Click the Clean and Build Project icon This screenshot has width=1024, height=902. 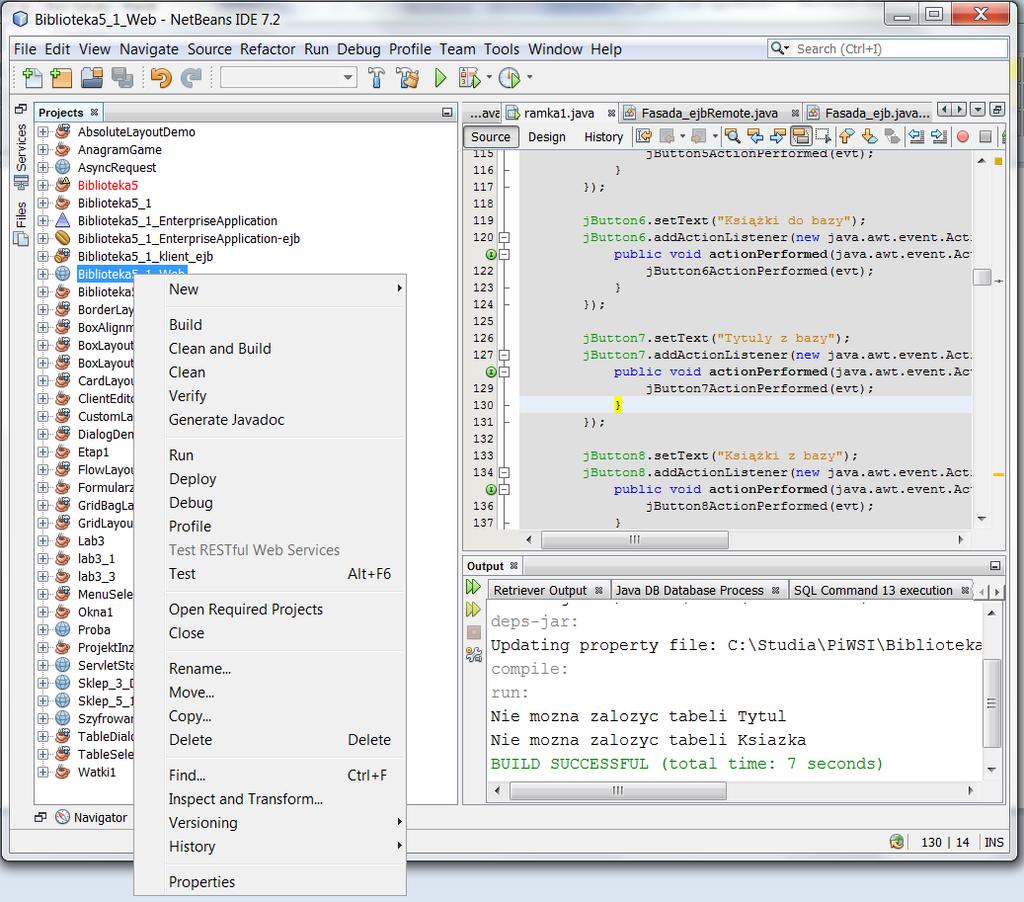point(408,78)
